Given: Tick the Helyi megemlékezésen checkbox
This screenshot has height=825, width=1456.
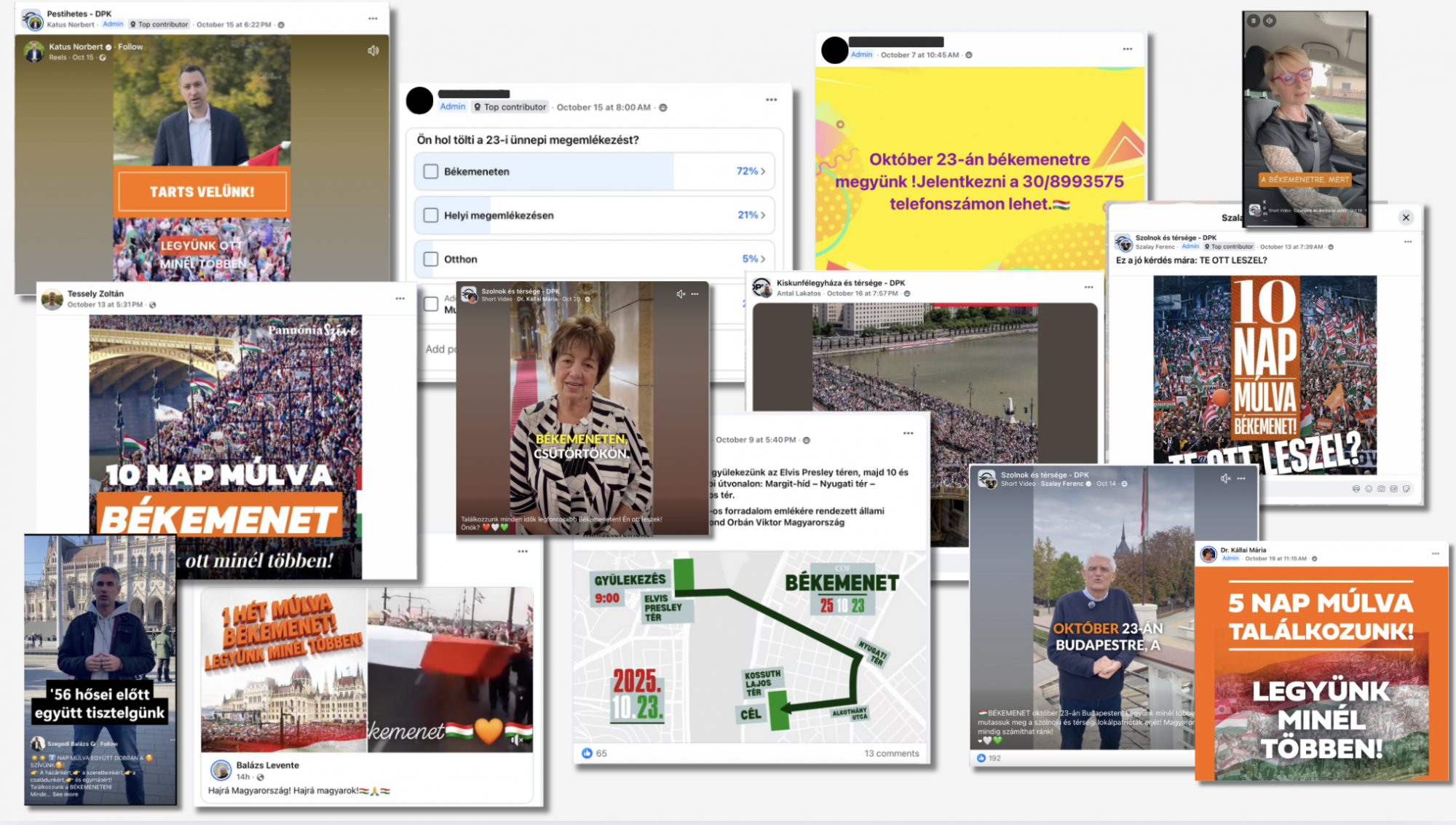Looking at the screenshot, I should (431, 216).
